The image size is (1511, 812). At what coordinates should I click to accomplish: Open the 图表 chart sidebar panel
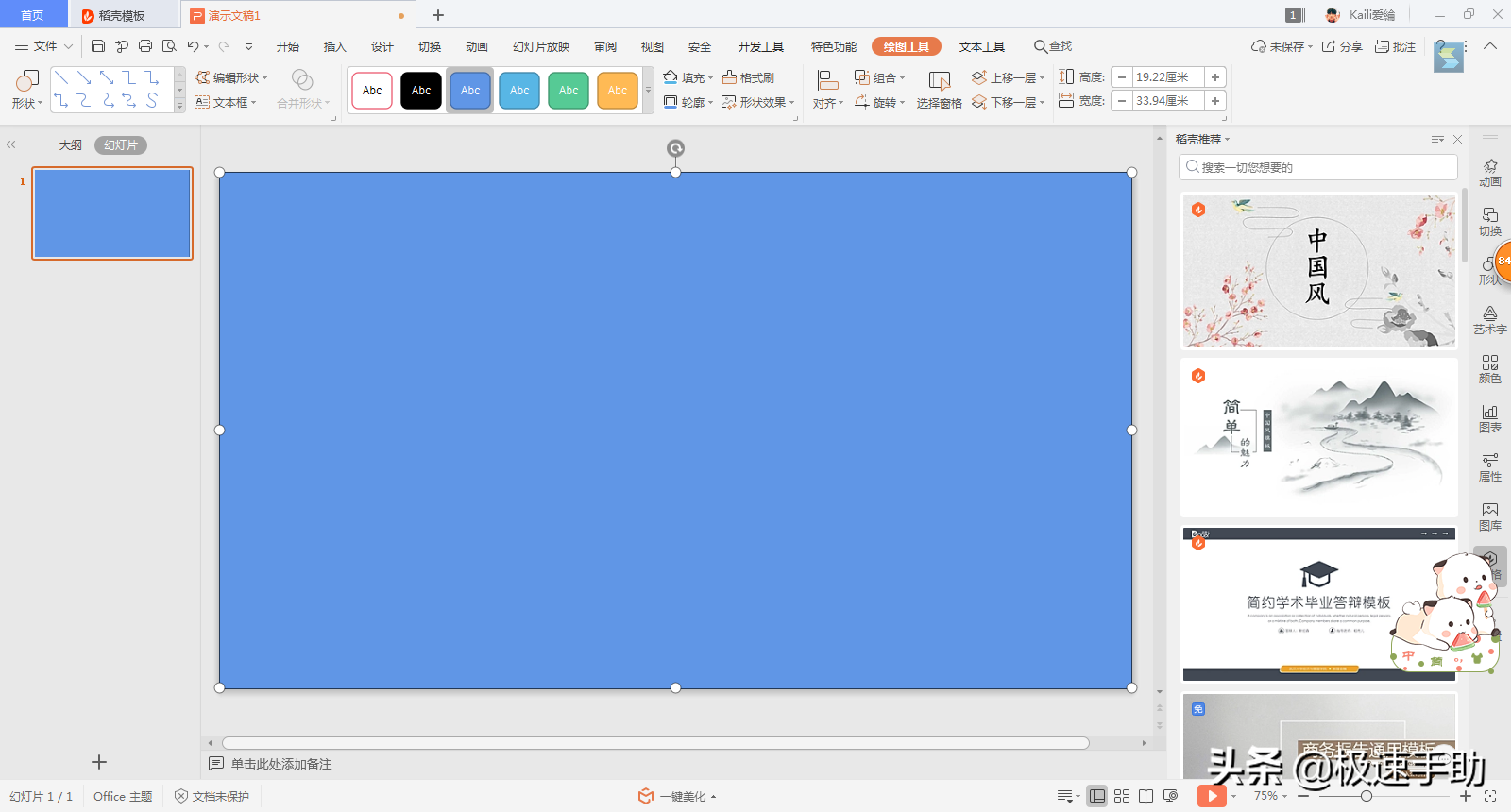point(1489,418)
